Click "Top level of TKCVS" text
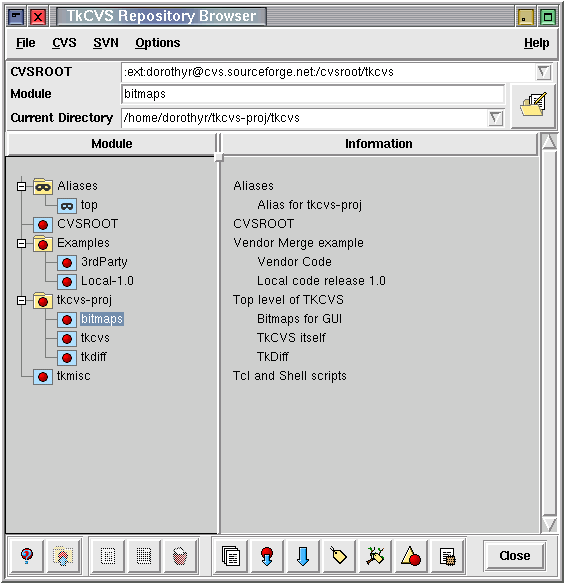This screenshot has height=583, width=564. [288, 300]
